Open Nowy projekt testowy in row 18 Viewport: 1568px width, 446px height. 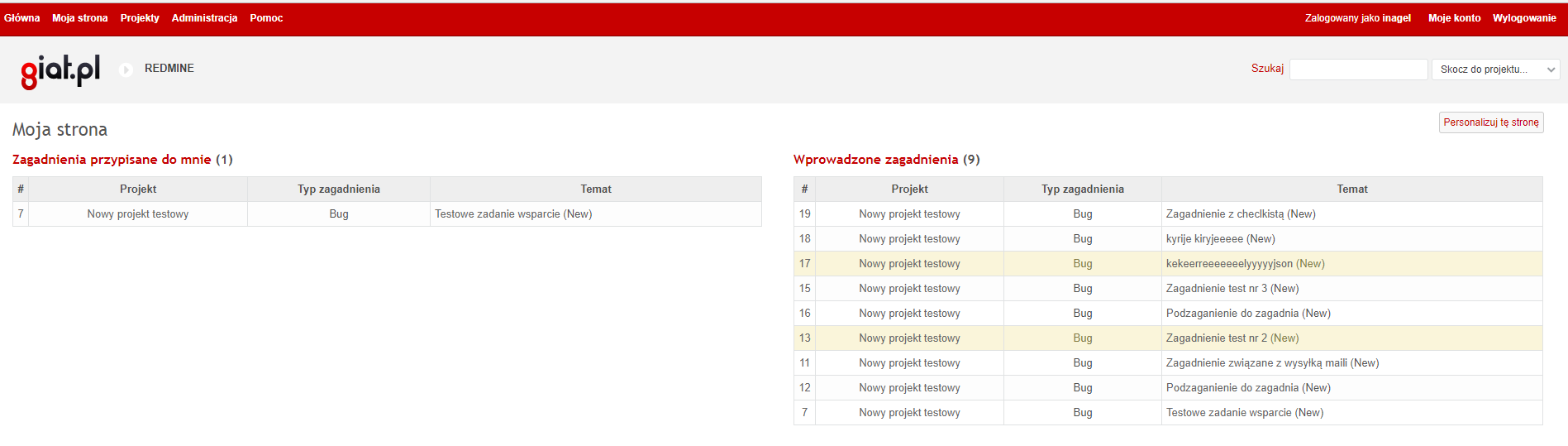909,239
